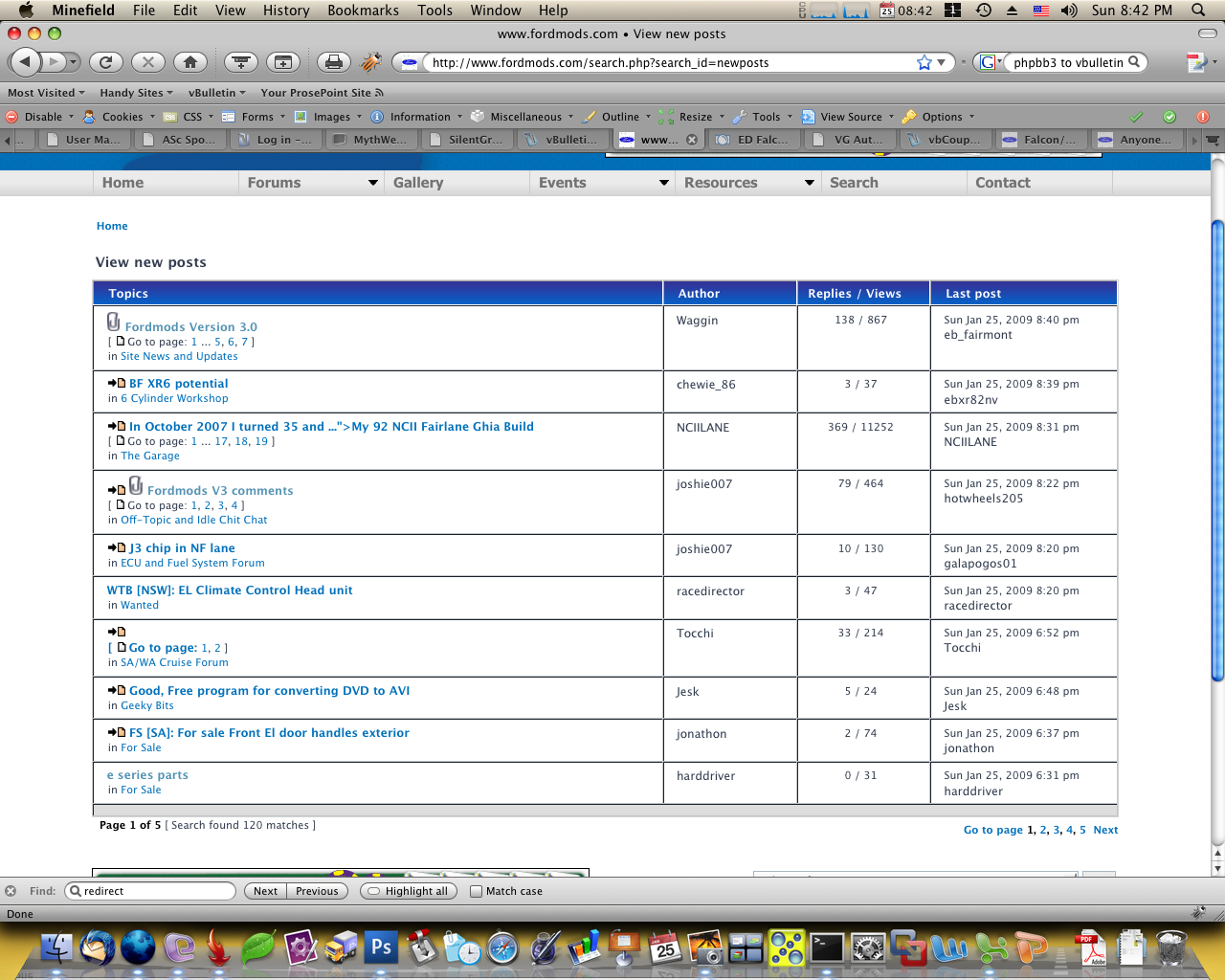
Task: Toggle Highlight all in find bar
Action: coord(408,891)
